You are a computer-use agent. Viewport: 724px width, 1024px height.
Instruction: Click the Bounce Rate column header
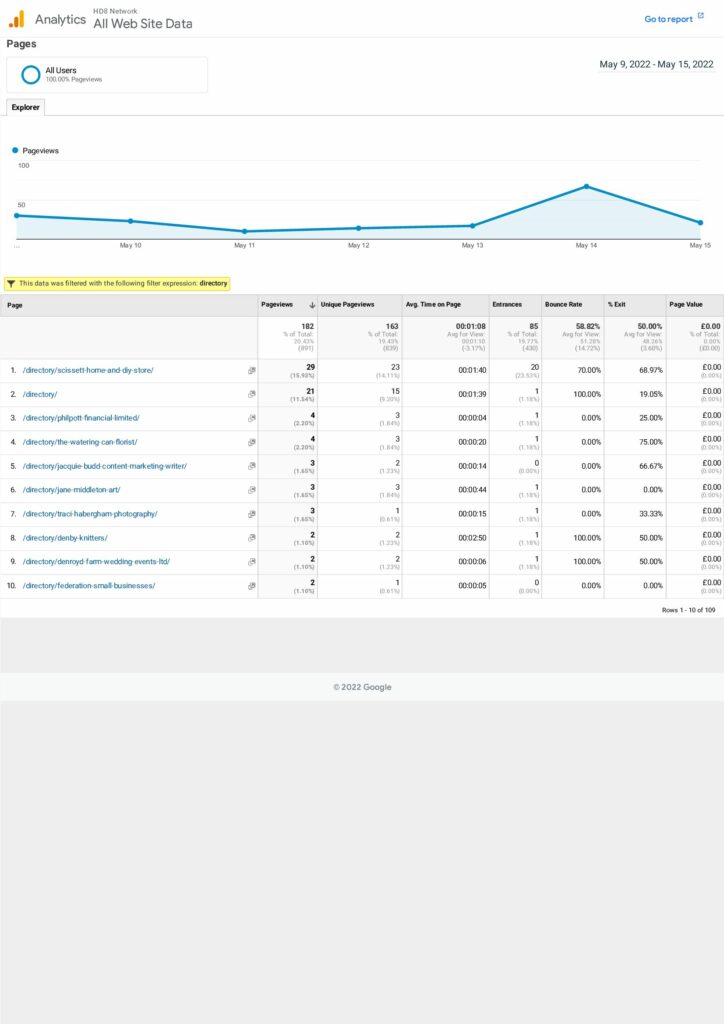[562, 305]
